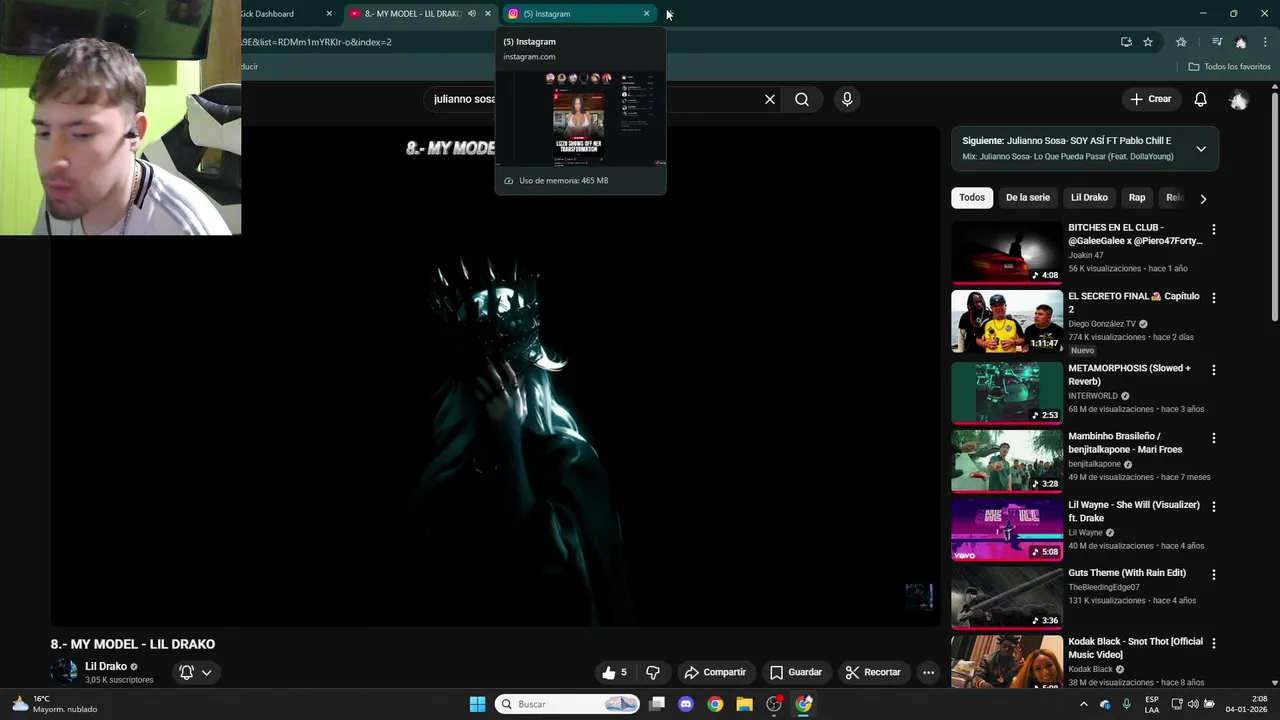Open options menu for Mambinho Brasileño
The height and width of the screenshot is (720, 1280).
click(x=1214, y=438)
